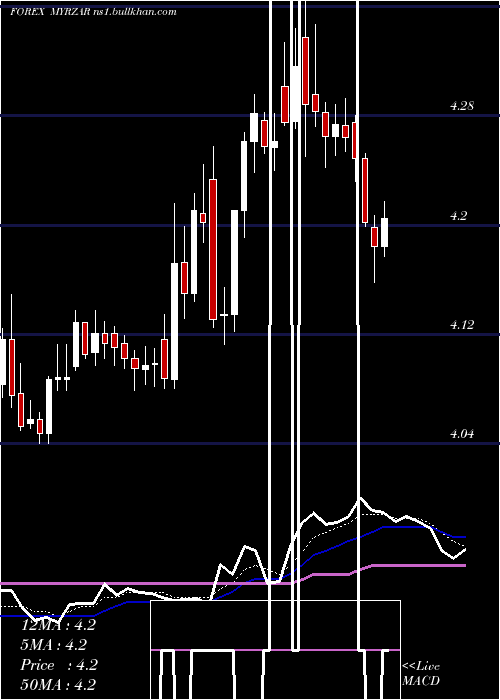500x700 pixels.
Task: Click the 5MA : 4.2 legend entry
Action: pos(54,645)
